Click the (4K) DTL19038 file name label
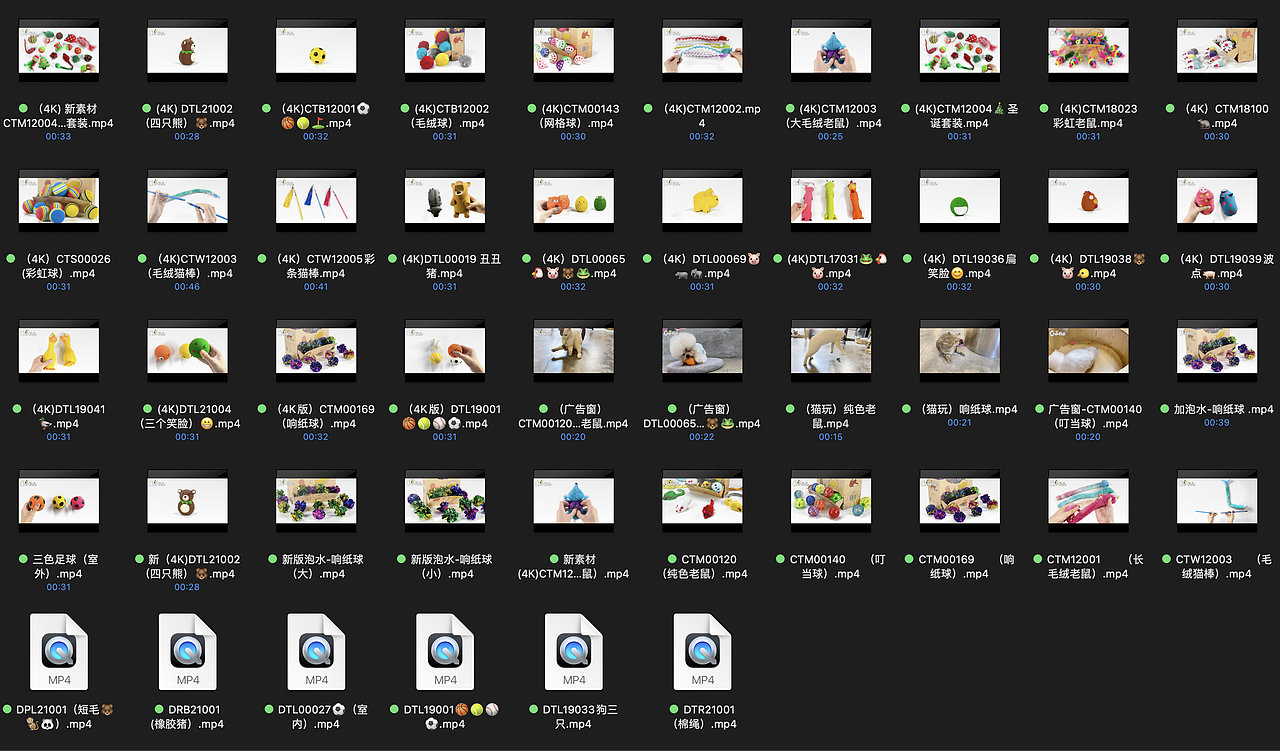 pyautogui.click(x=1088, y=266)
